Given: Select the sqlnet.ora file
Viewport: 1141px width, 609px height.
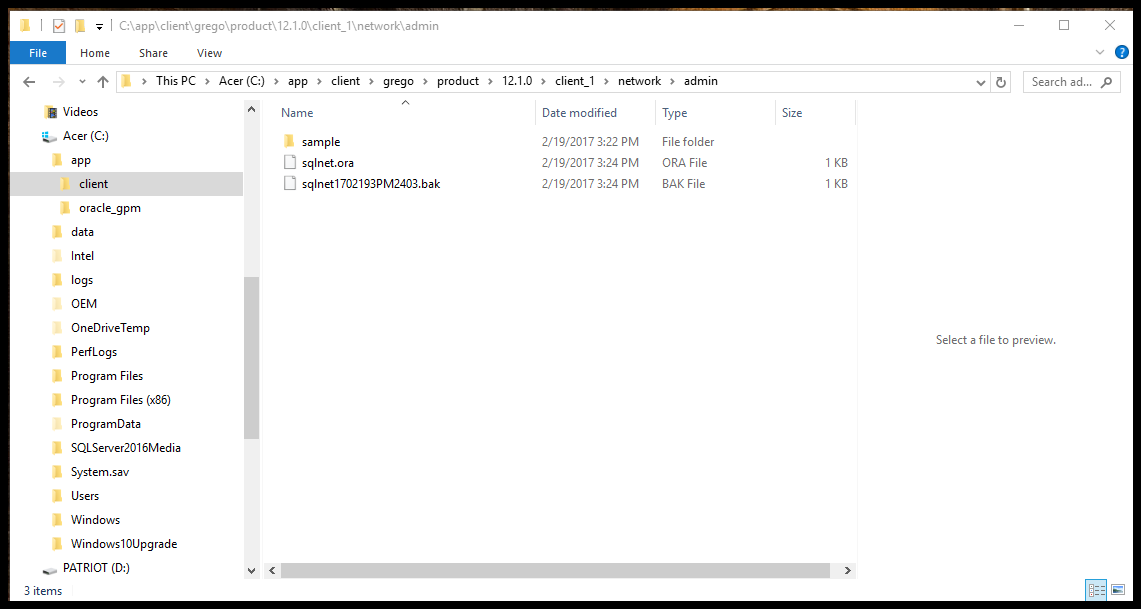Looking at the screenshot, I should coord(327,163).
